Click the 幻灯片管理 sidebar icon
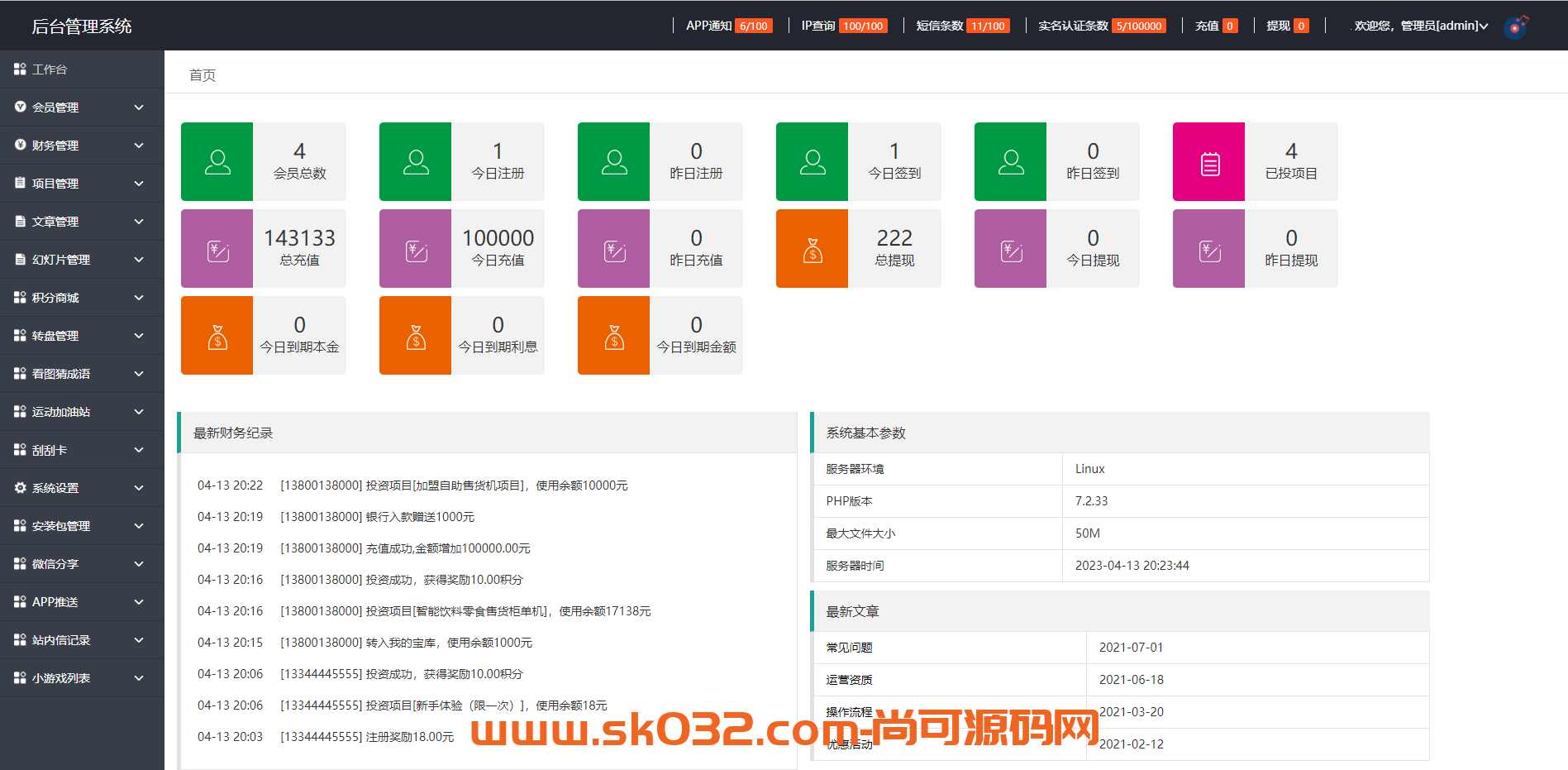This screenshot has height=770, width=1568. click(x=20, y=260)
